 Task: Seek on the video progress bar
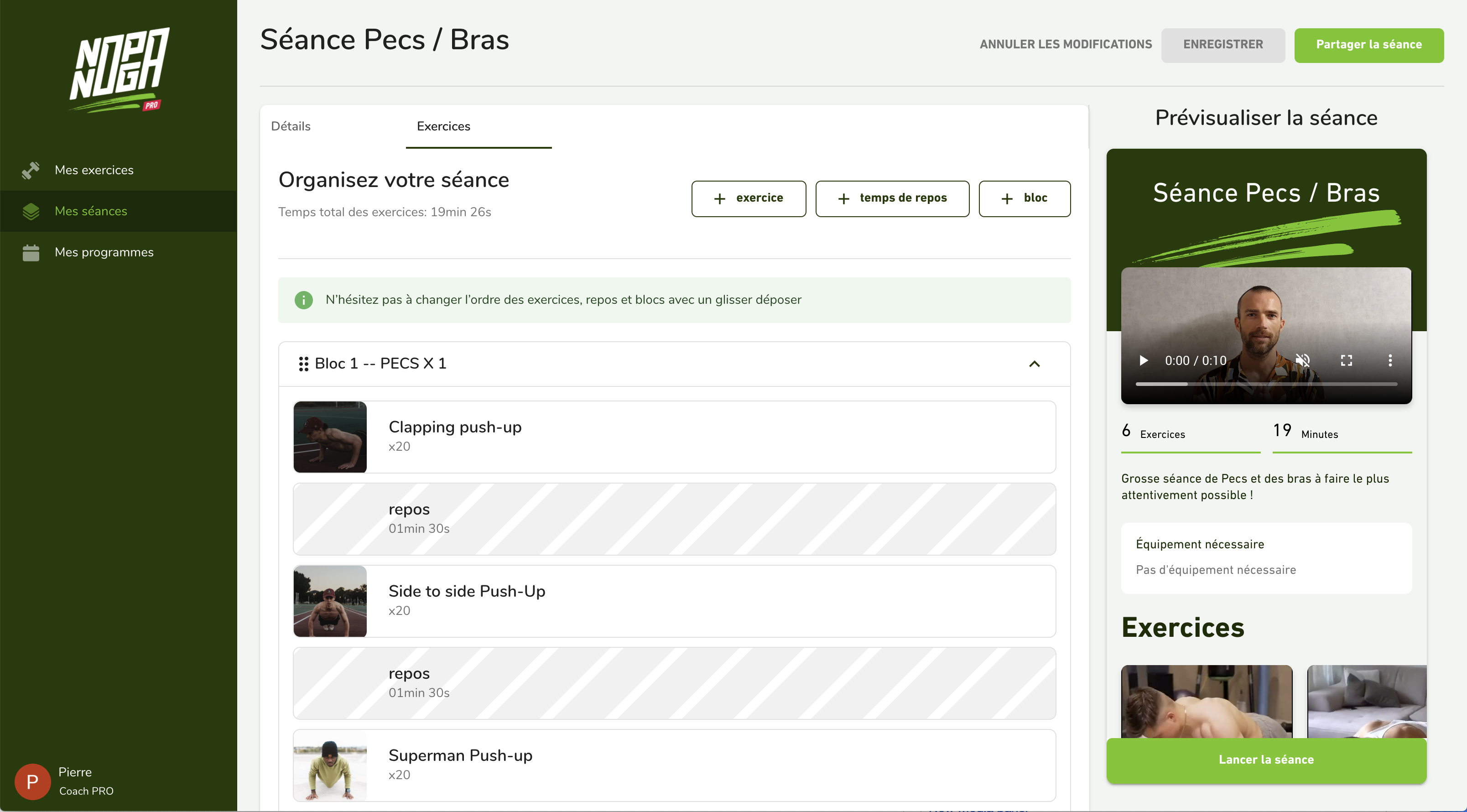[x=1267, y=385]
